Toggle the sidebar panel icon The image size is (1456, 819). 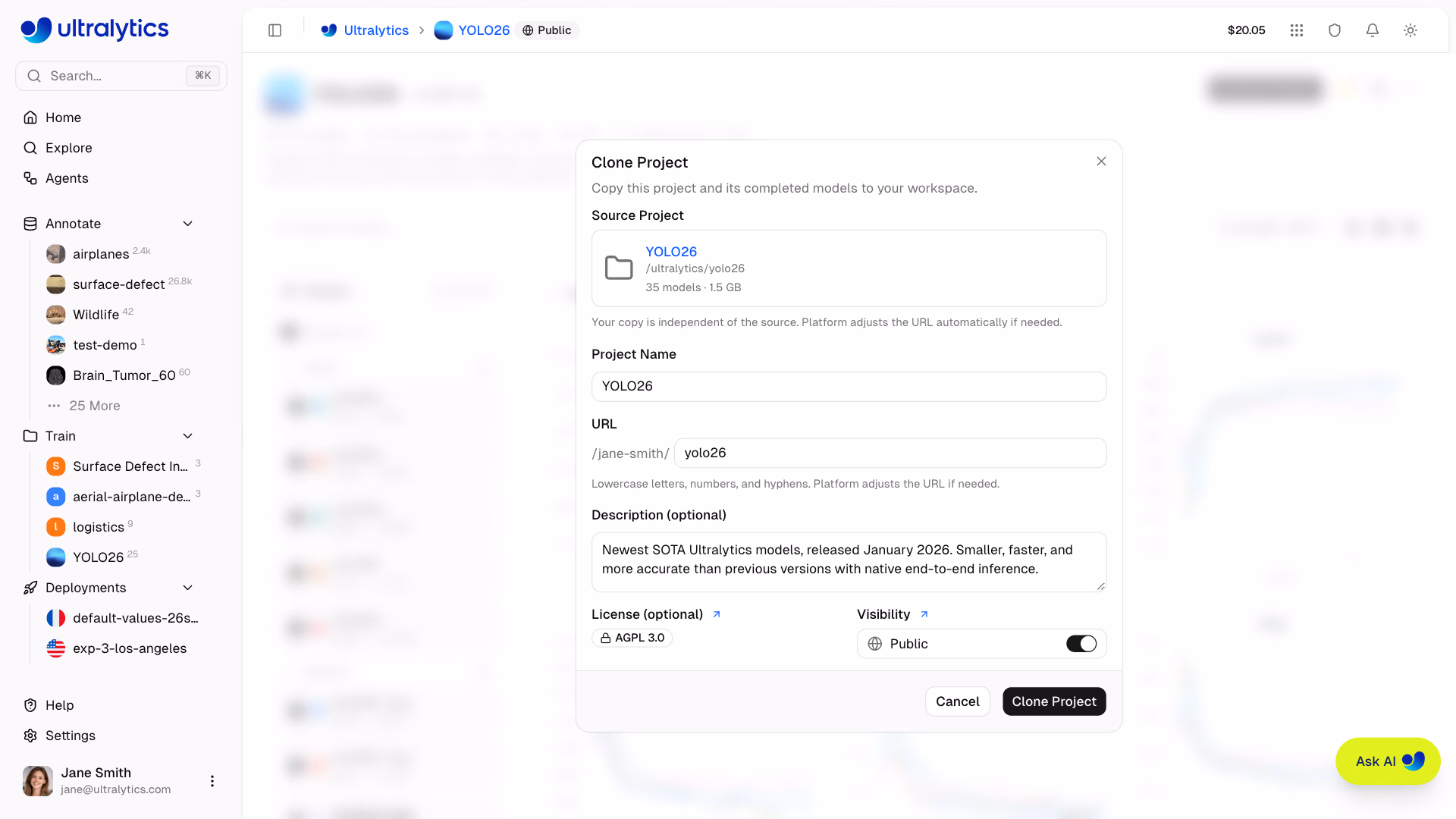point(275,30)
